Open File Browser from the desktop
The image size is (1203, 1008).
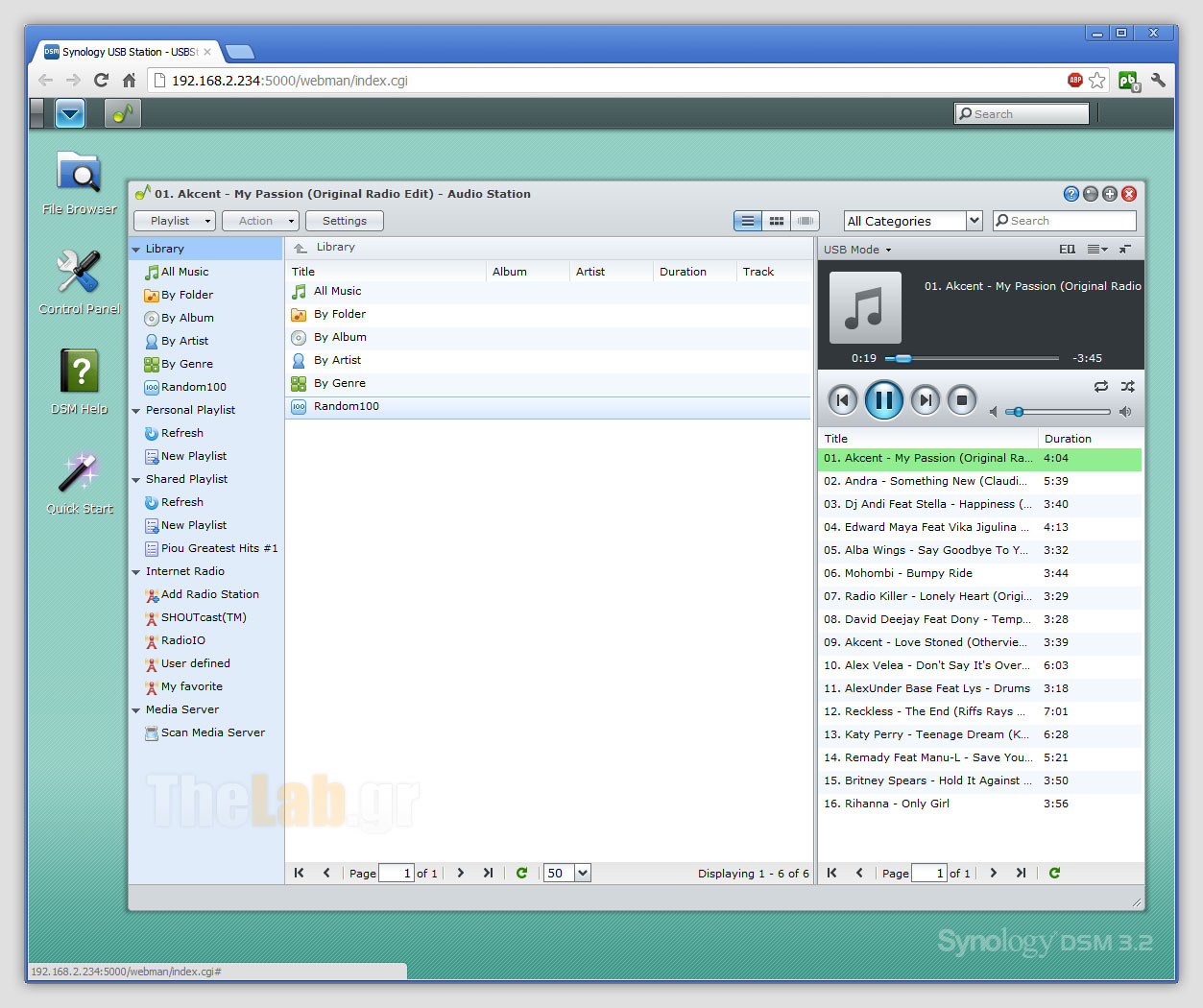tap(79, 182)
